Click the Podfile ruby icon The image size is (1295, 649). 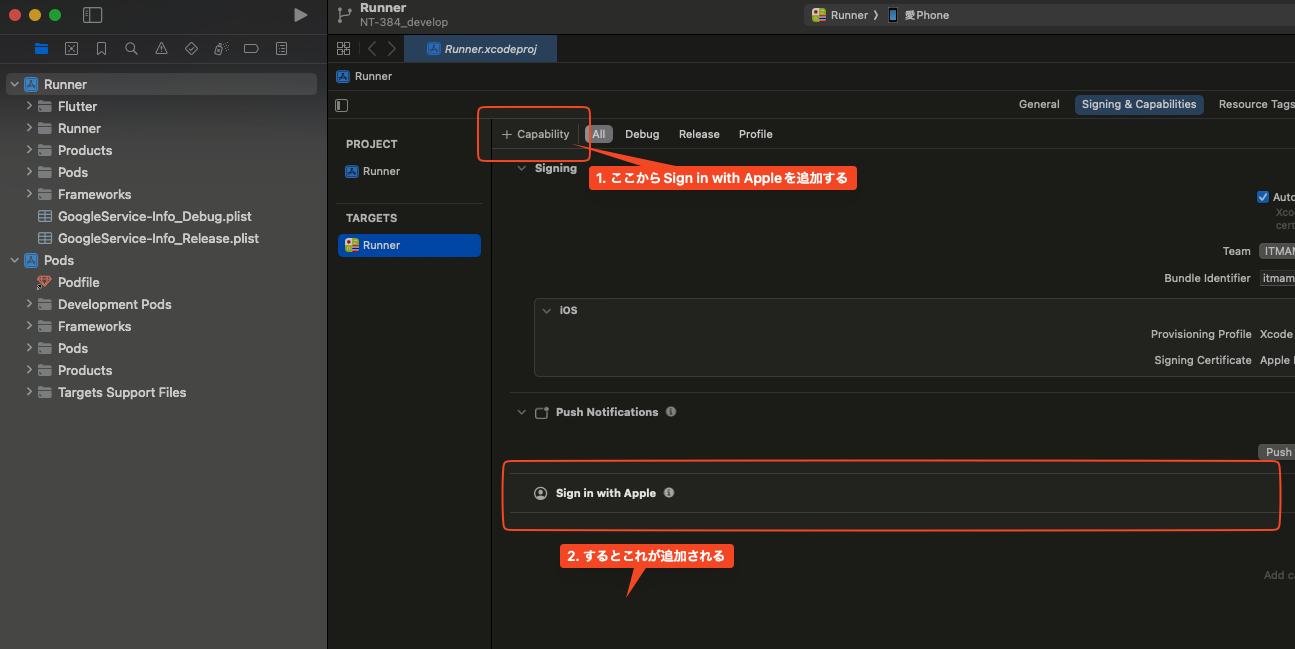pyautogui.click(x=44, y=282)
